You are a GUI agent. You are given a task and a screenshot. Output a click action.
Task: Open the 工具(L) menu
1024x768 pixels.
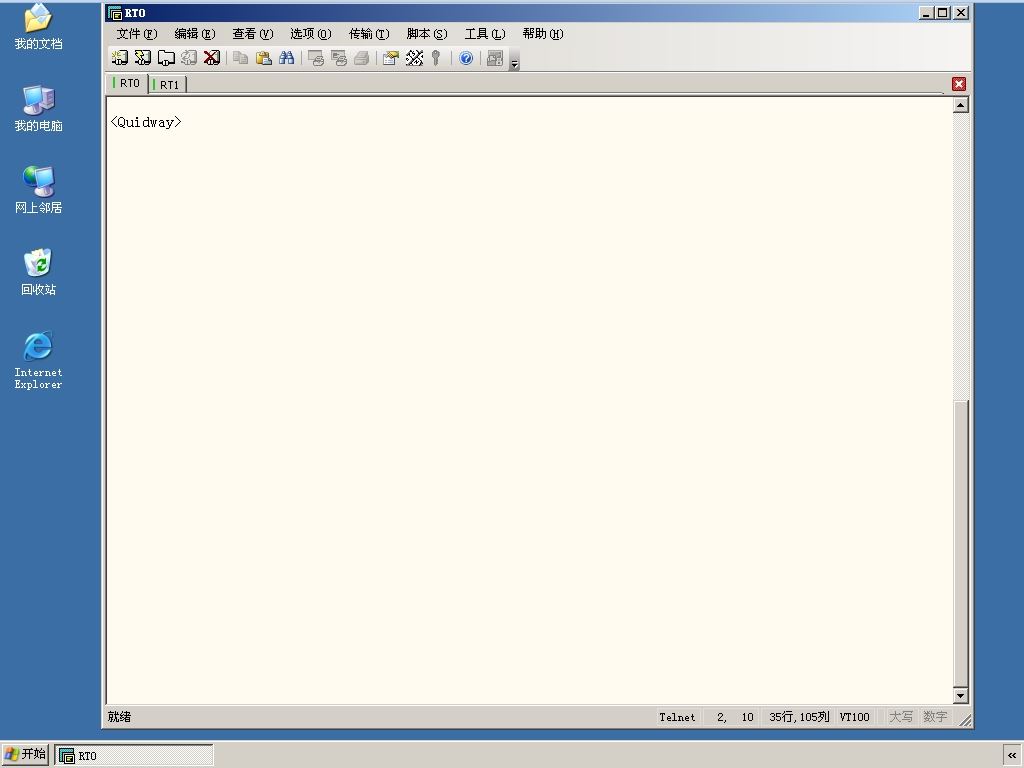(485, 34)
